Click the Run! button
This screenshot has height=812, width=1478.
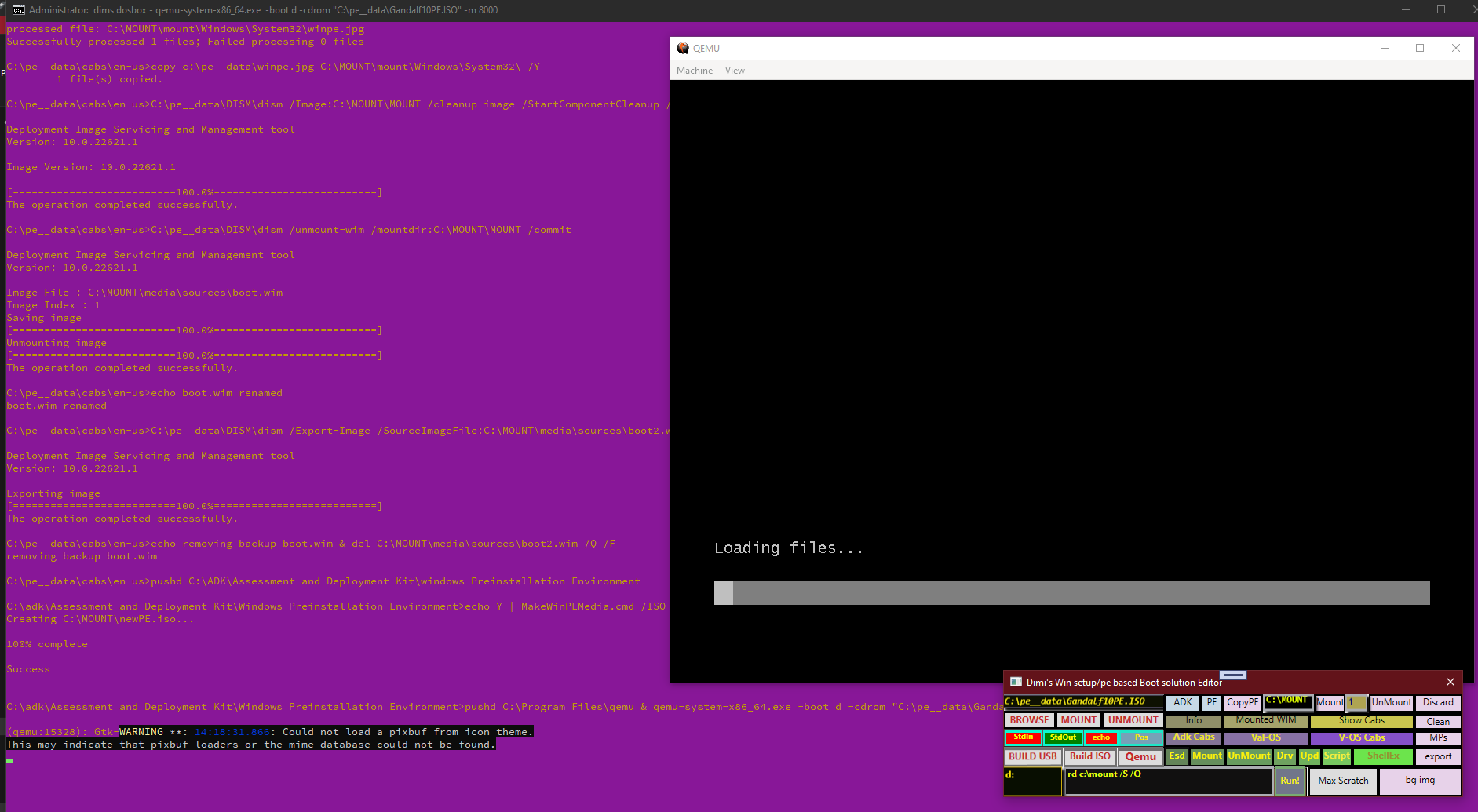1290,781
